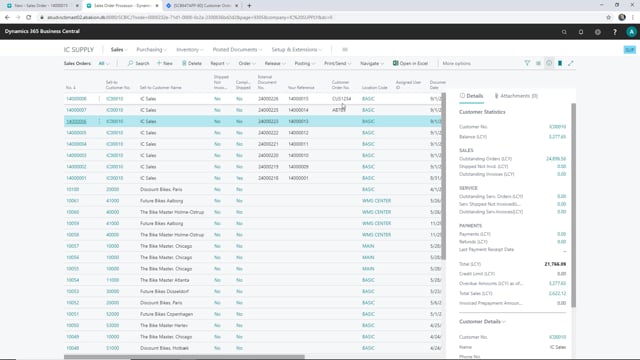This screenshot has height=360, width=640.
Task: Delete the selected sales order
Action: point(192,63)
